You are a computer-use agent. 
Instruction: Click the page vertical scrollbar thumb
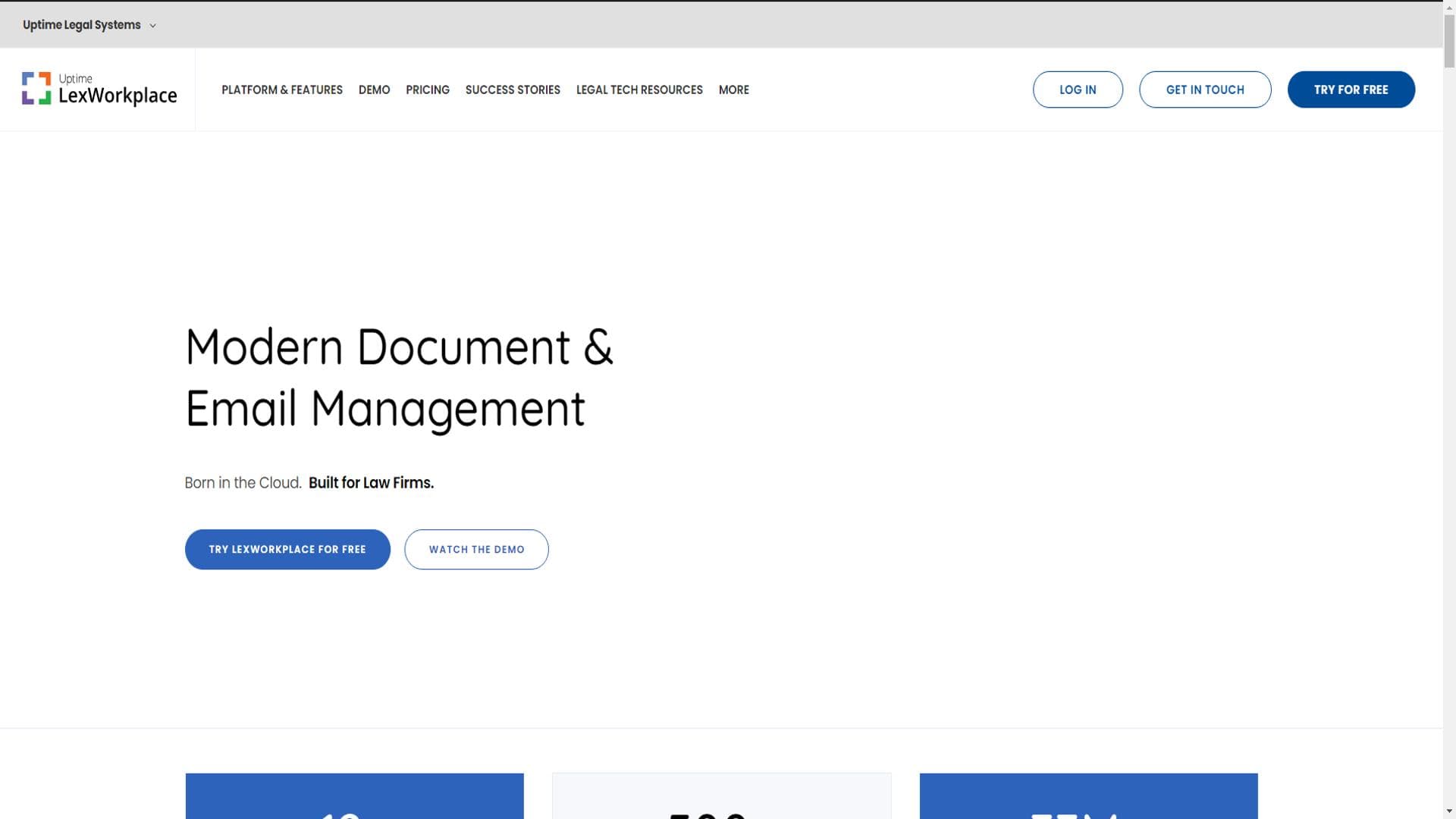click(x=1449, y=42)
